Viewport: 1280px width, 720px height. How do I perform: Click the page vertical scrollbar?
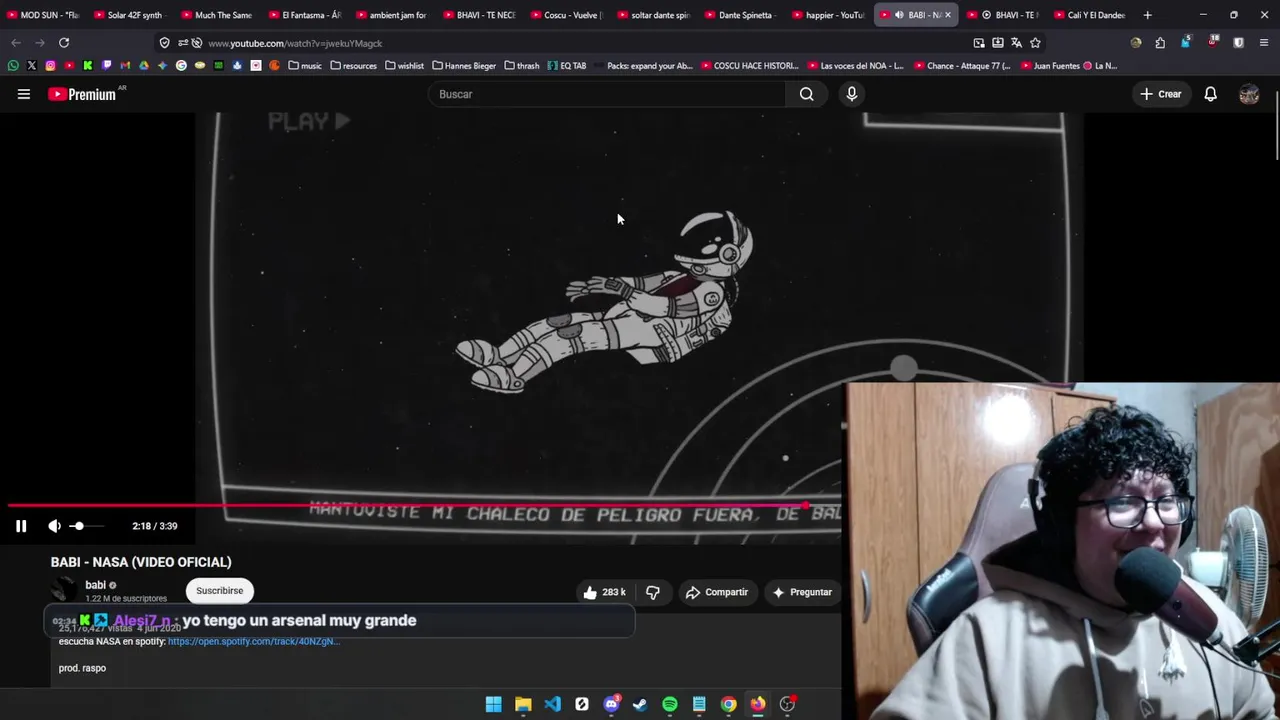(x=1276, y=128)
